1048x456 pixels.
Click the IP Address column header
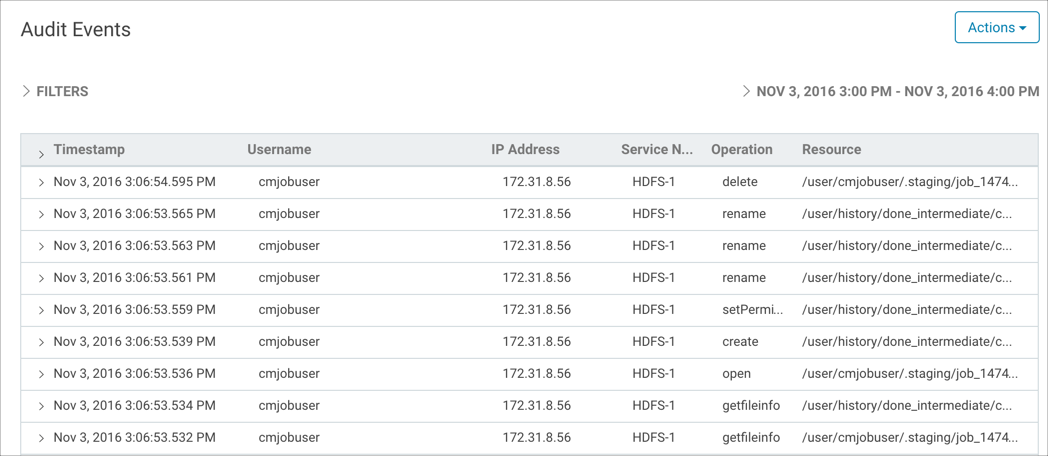pyautogui.click(x=525, y=149)
